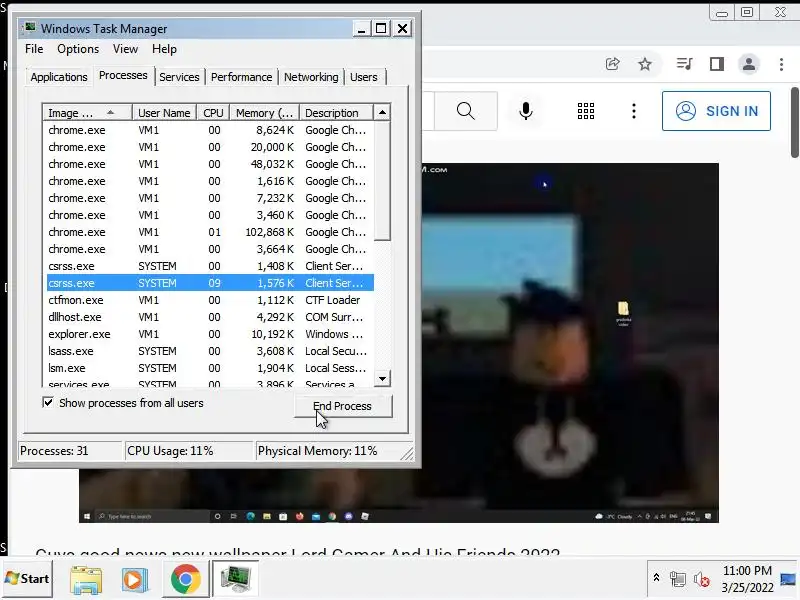Image resolution: width=800 pixels, height=600 pixels.
Task: Open YouTube settings three-dot menu
Action: (634, 111)
